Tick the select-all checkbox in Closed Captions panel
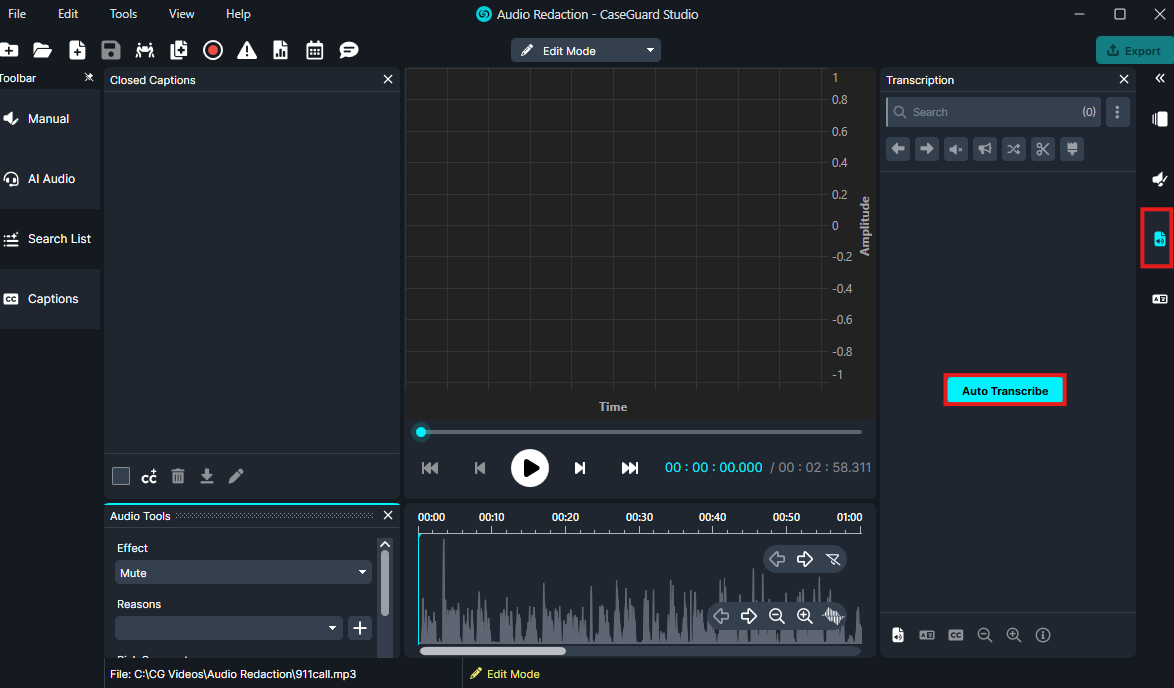 coord(121,476)
